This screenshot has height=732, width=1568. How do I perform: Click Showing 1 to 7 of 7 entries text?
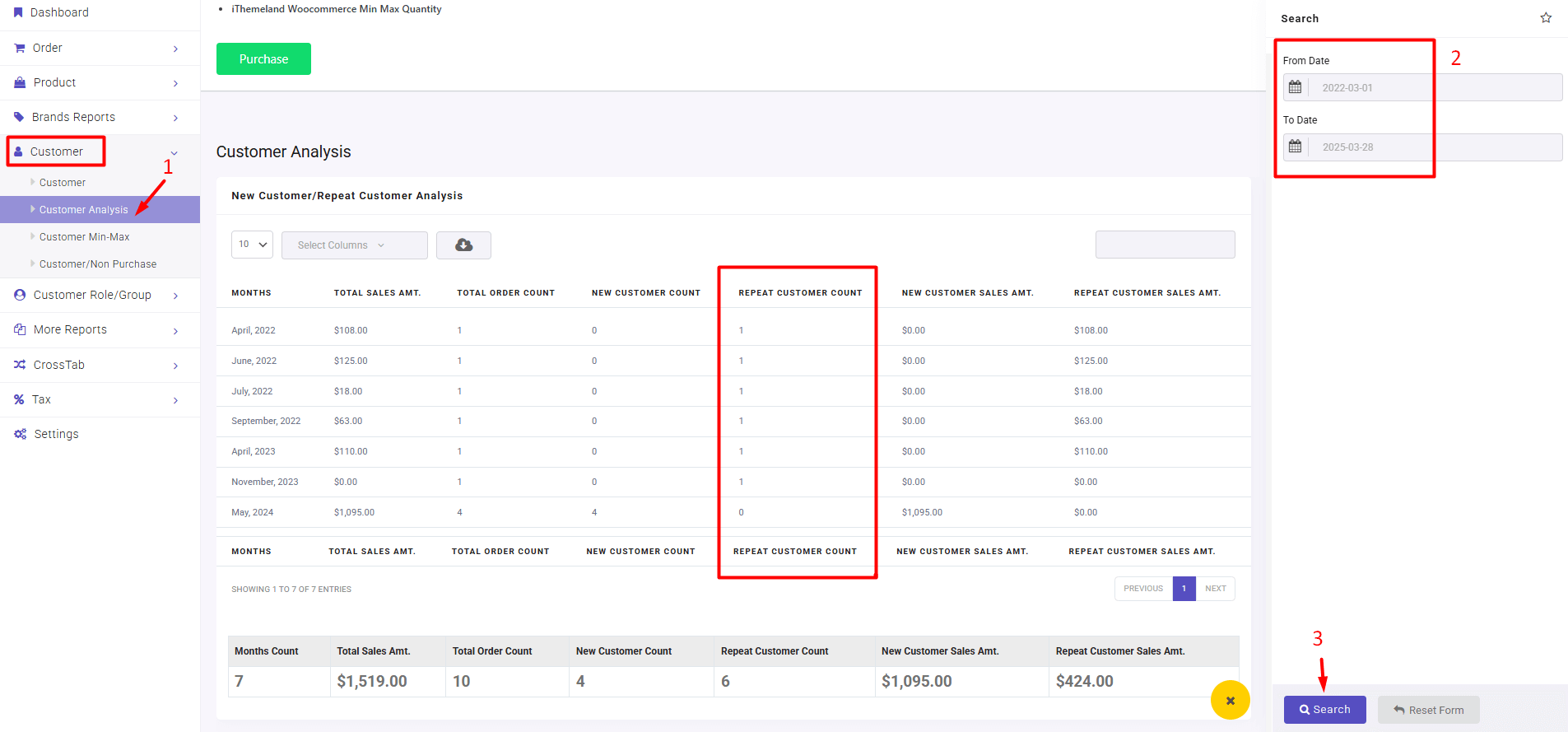click(291, 590)
